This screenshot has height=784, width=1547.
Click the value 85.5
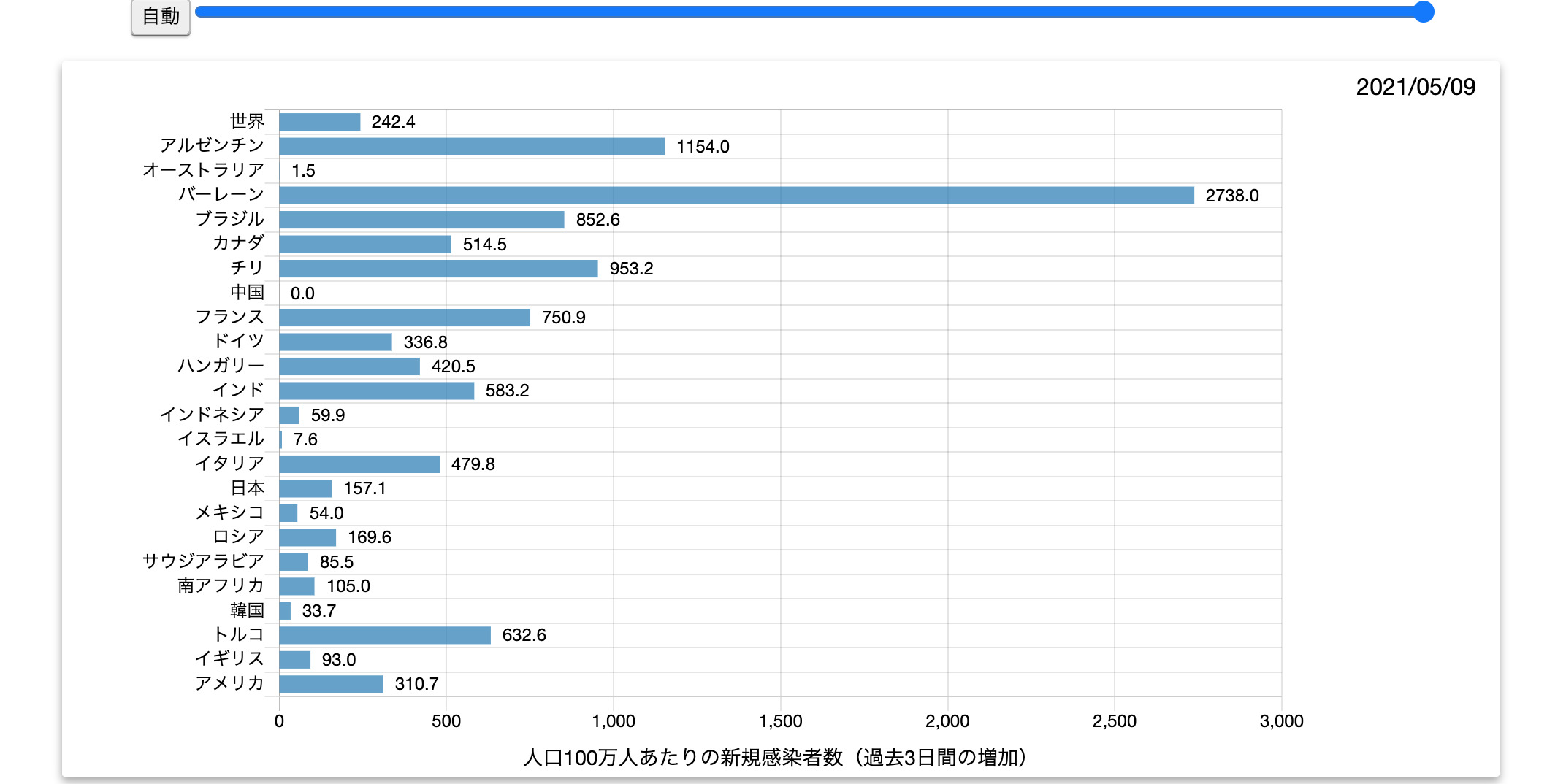click(x=337, y=562)
